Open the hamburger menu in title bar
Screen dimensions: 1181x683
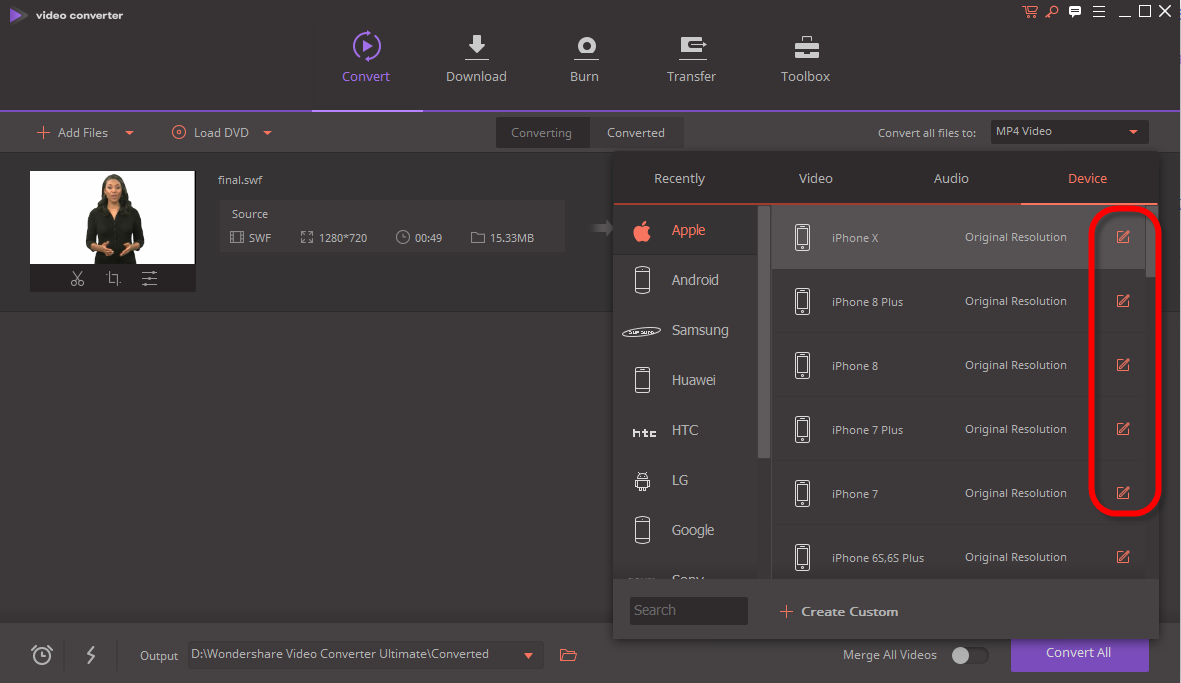[1099, 11]
